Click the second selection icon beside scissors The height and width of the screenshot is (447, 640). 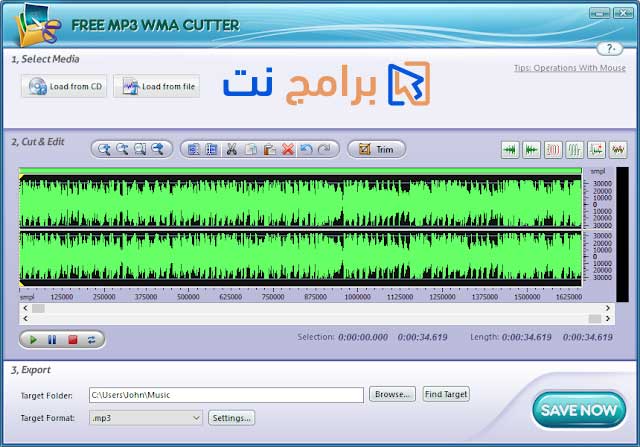[211, 149]
